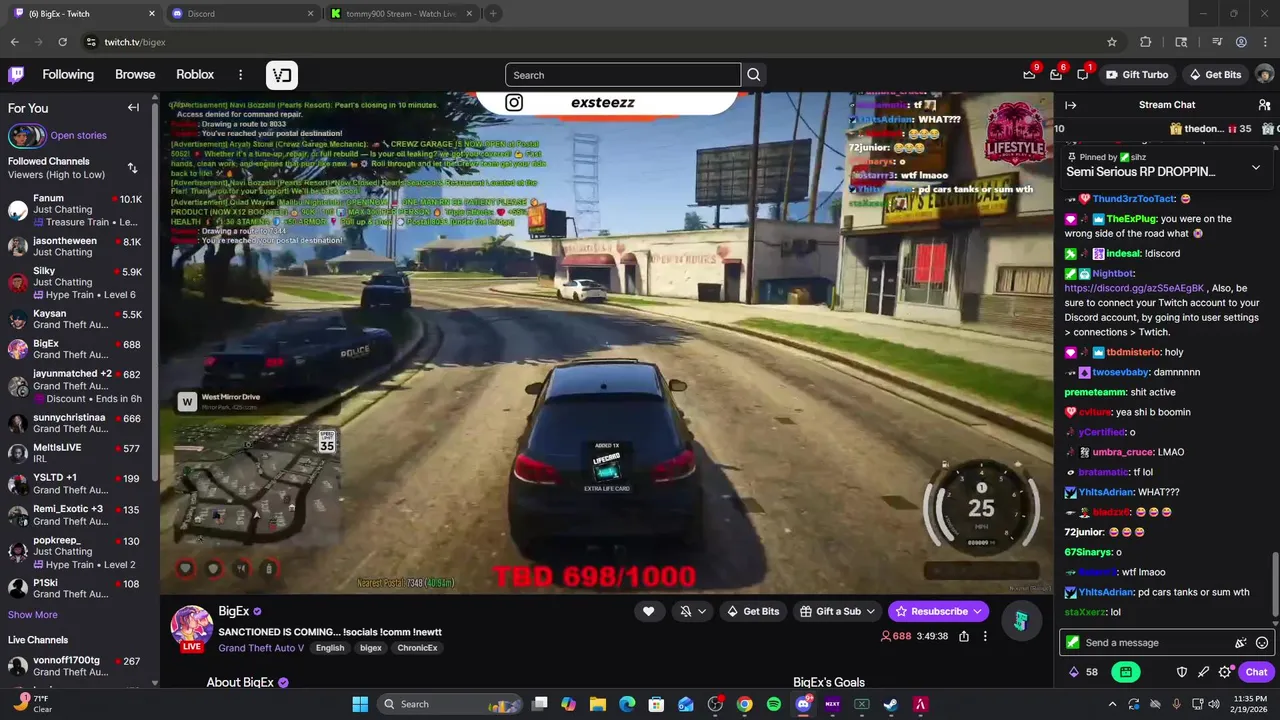This screenshot has width=1280, height=720.
Task: Open channel points balance 58
Action: tap(1084, 672)
